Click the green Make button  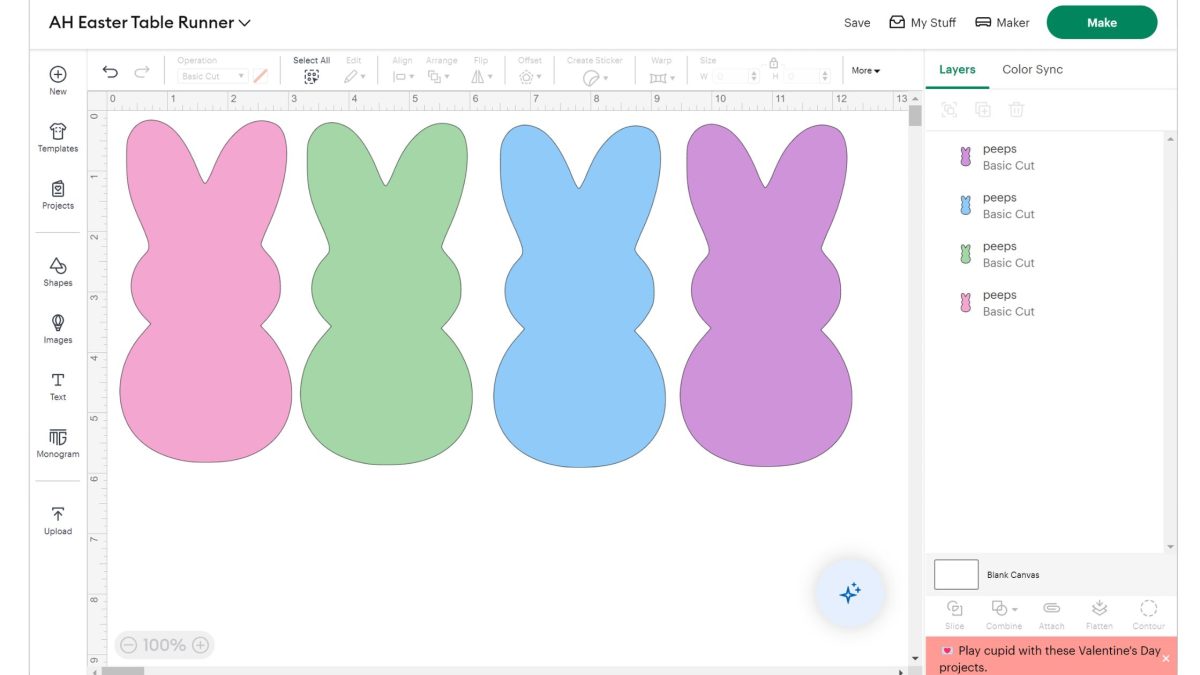tap(1102, 22)
